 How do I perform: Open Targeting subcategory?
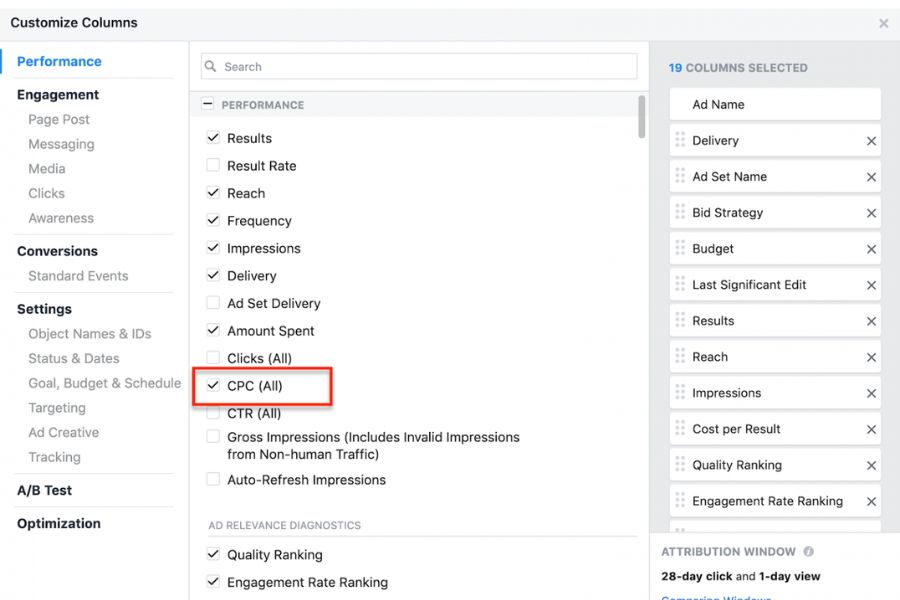57,408
